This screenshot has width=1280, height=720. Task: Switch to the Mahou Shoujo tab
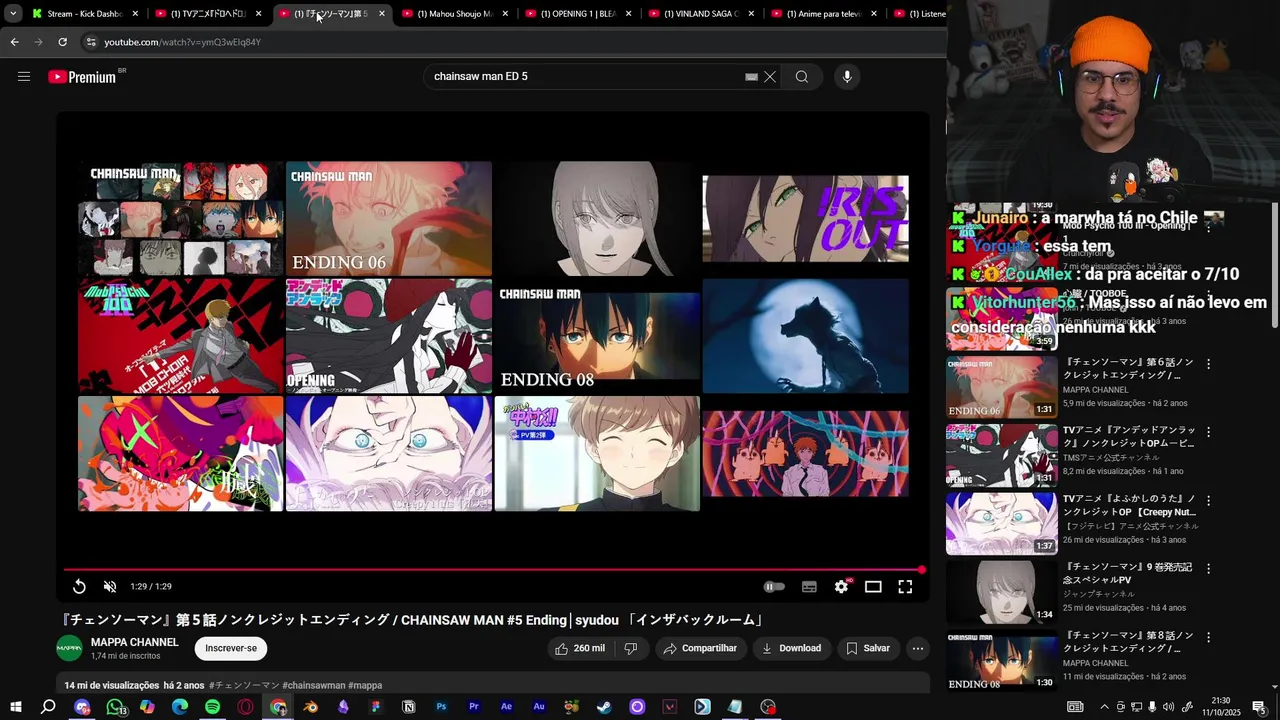coord(455,14)
